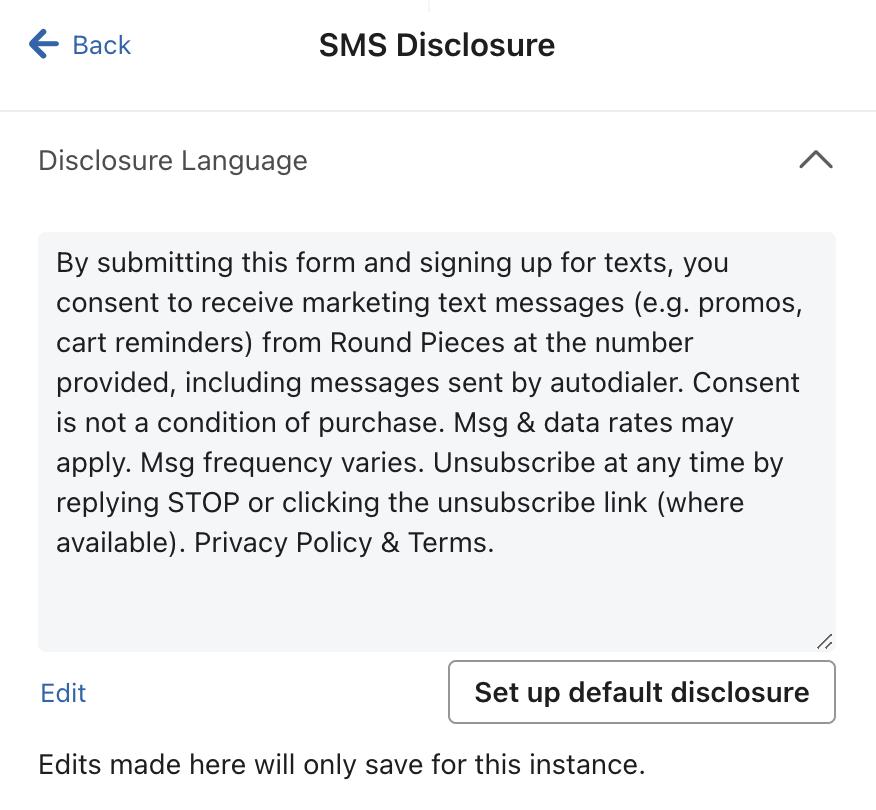
Task: Click the textarea resize handle in corner
Action: (824, 641)
